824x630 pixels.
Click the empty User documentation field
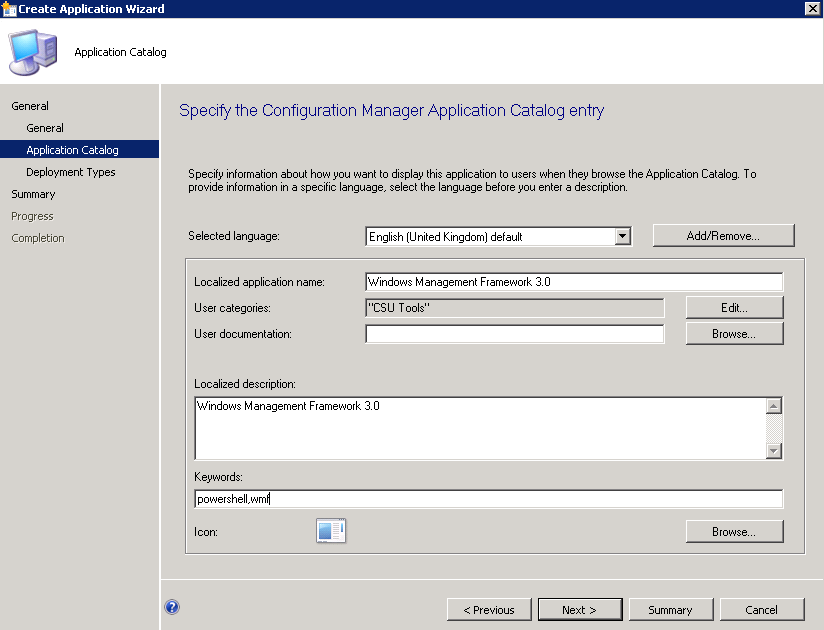[x=514, y=334]
